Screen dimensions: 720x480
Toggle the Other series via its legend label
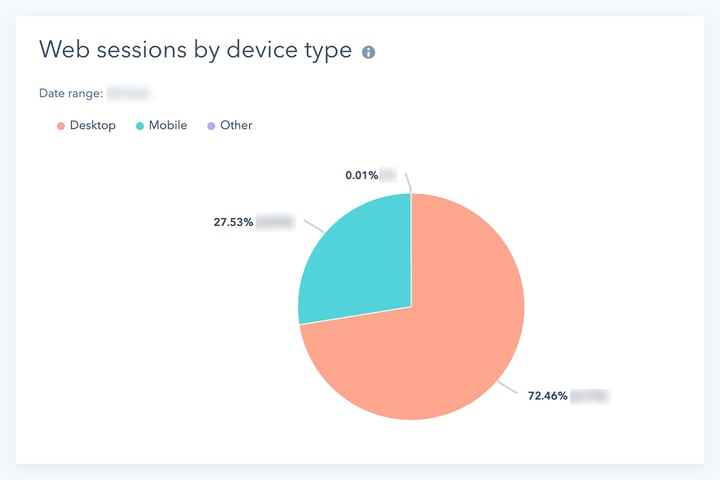[236, 125]
